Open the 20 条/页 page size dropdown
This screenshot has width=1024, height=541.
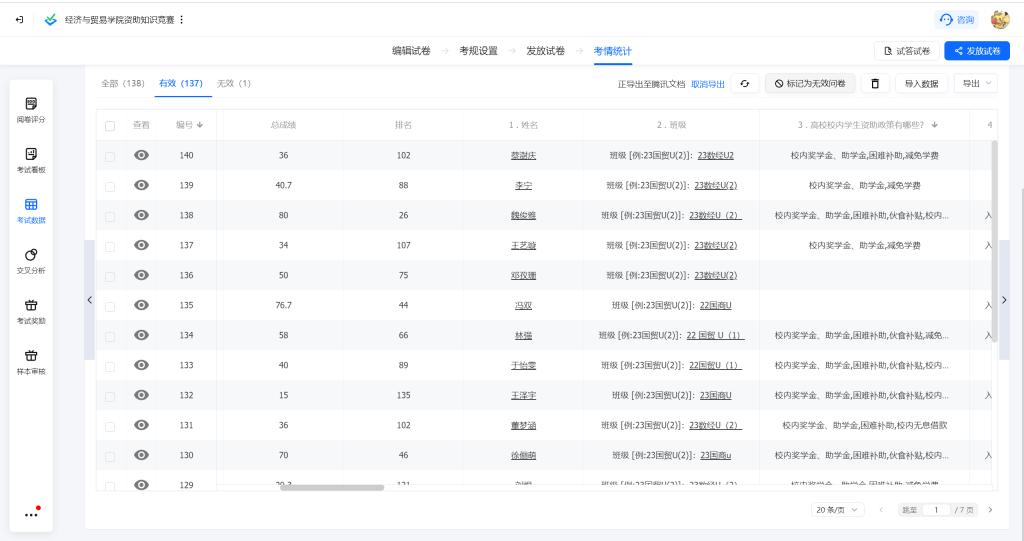click(x=838, y=510)
